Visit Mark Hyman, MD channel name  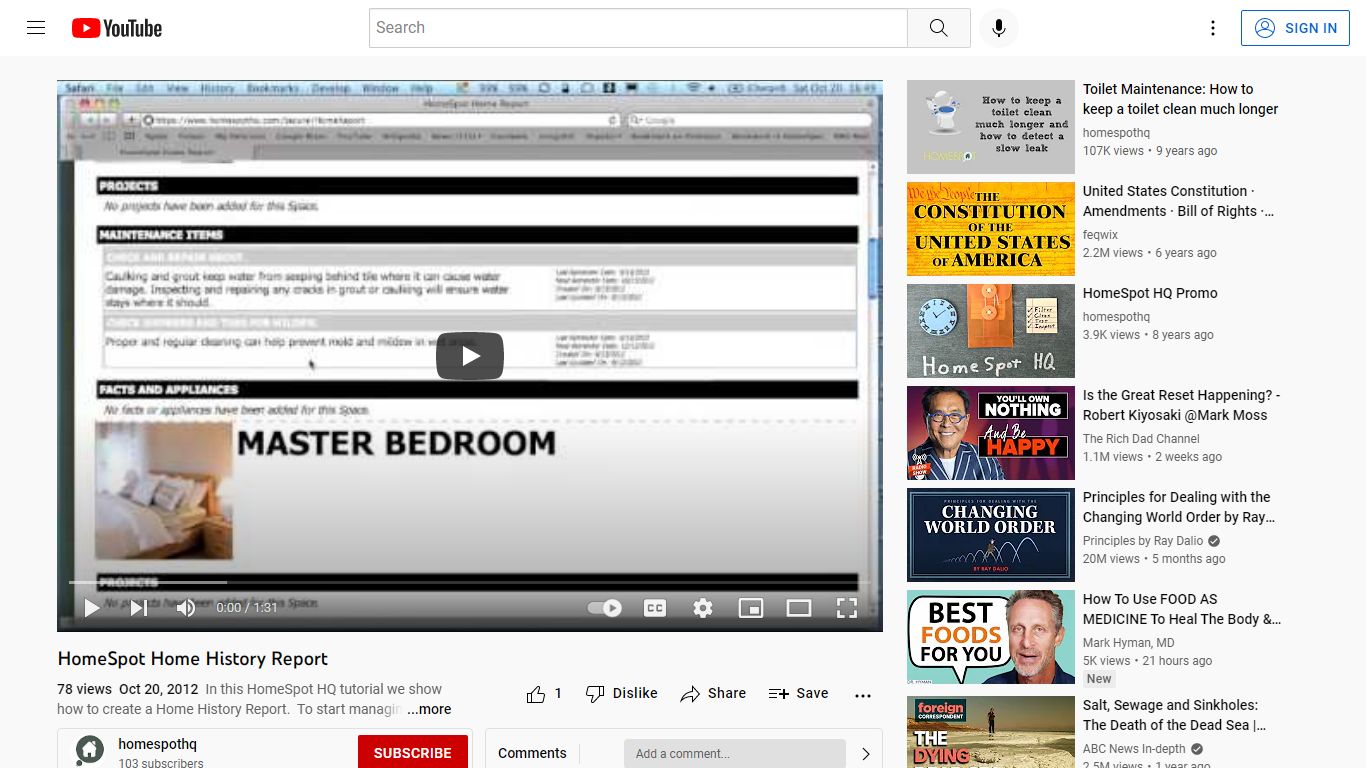[1129, 643]
